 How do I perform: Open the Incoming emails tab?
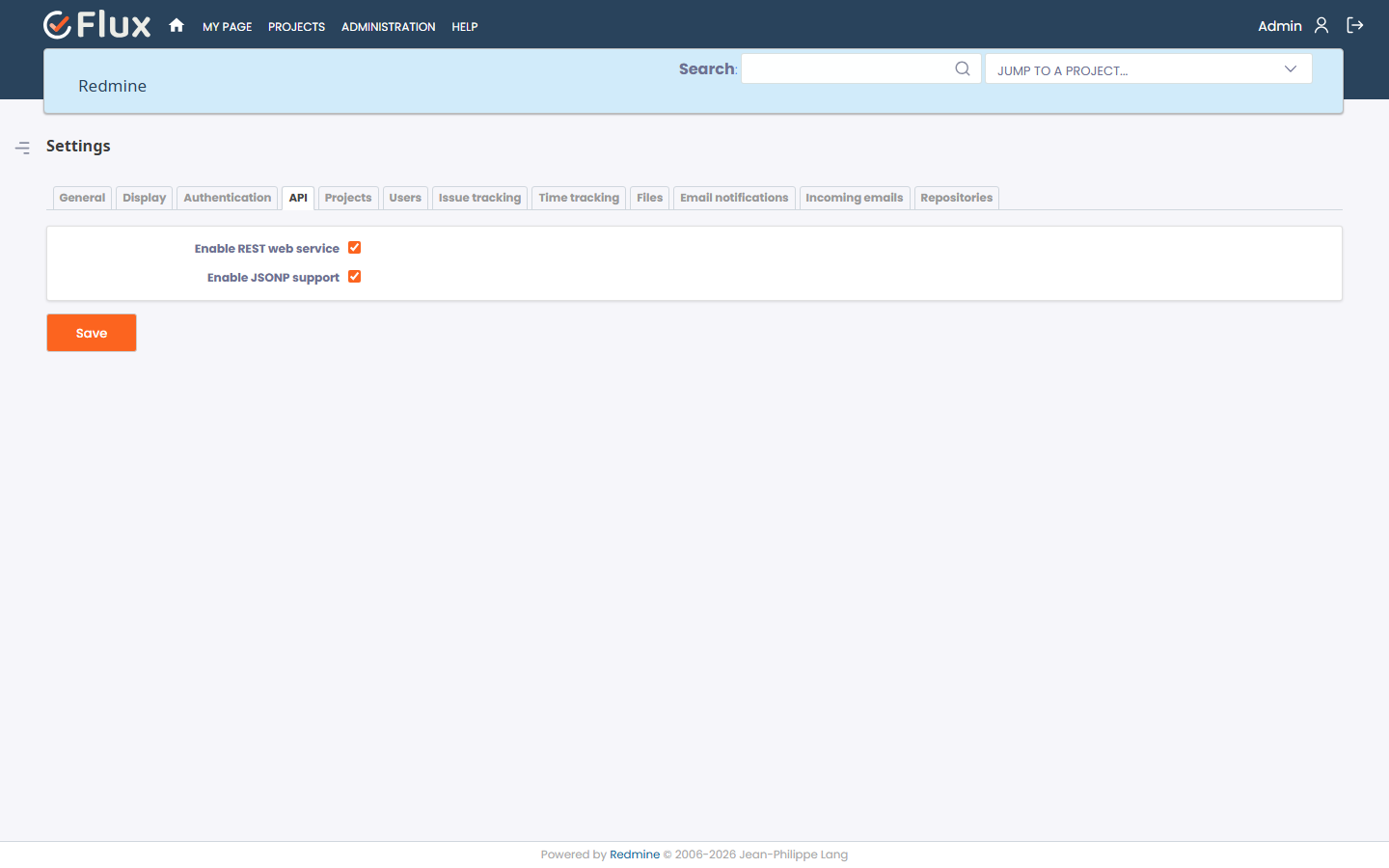[x=855, y=198]
